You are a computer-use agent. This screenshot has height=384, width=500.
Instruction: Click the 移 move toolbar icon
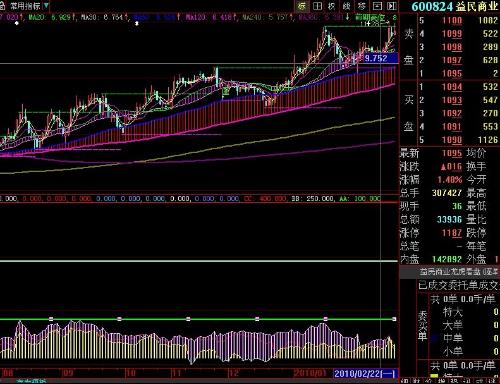coord(362,6)
